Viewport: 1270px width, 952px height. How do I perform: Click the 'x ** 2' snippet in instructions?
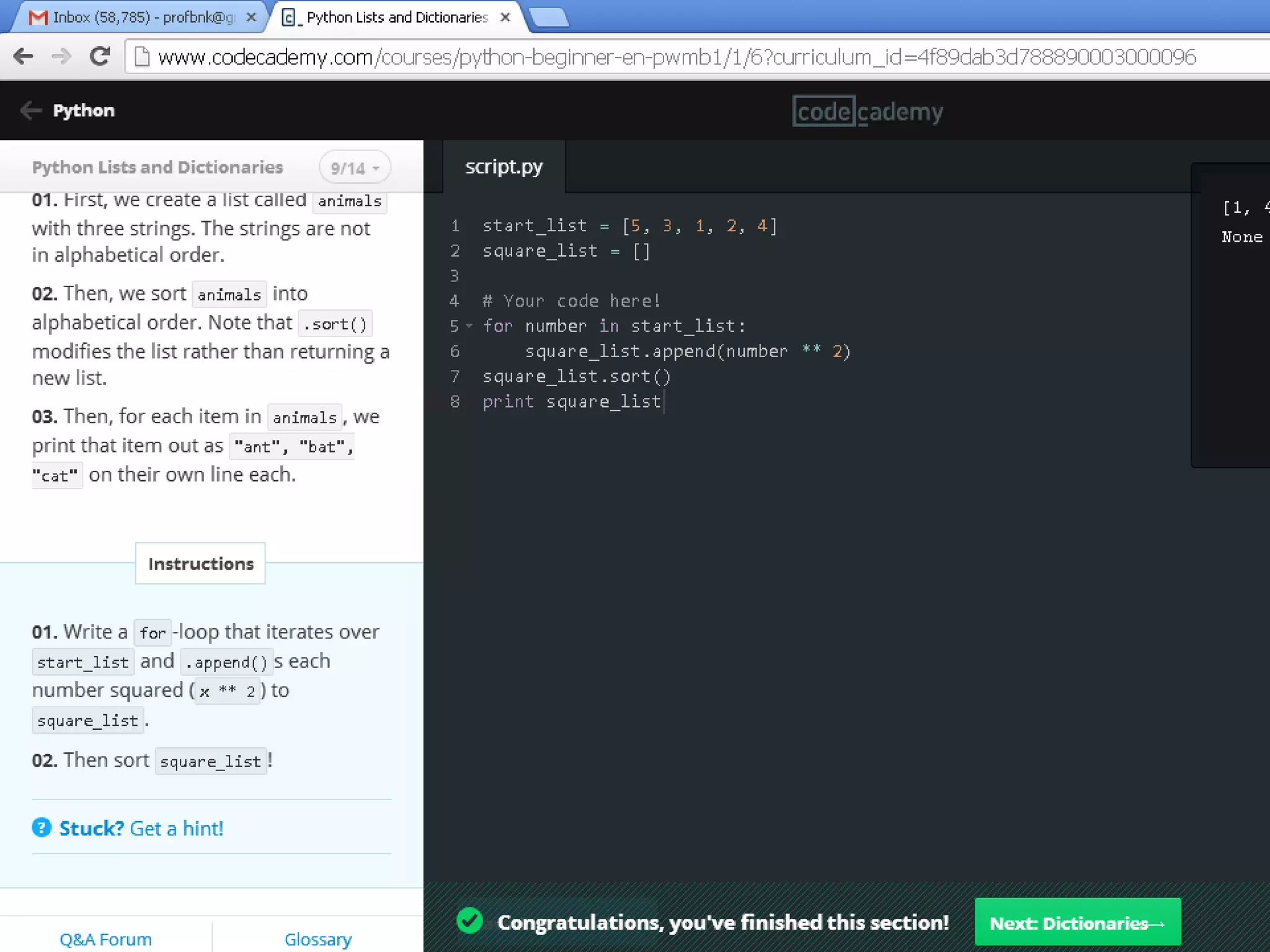pos(227,691)
